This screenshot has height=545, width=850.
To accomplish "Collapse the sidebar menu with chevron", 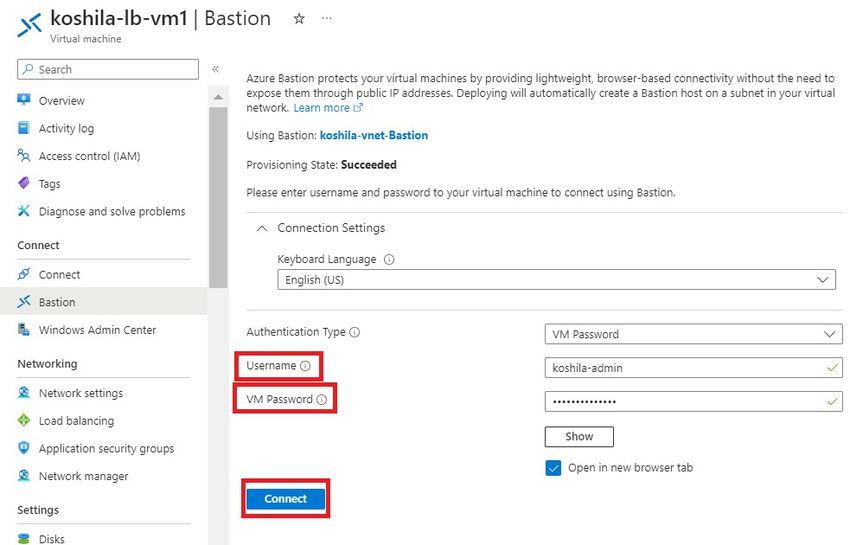I will (215, 69).
